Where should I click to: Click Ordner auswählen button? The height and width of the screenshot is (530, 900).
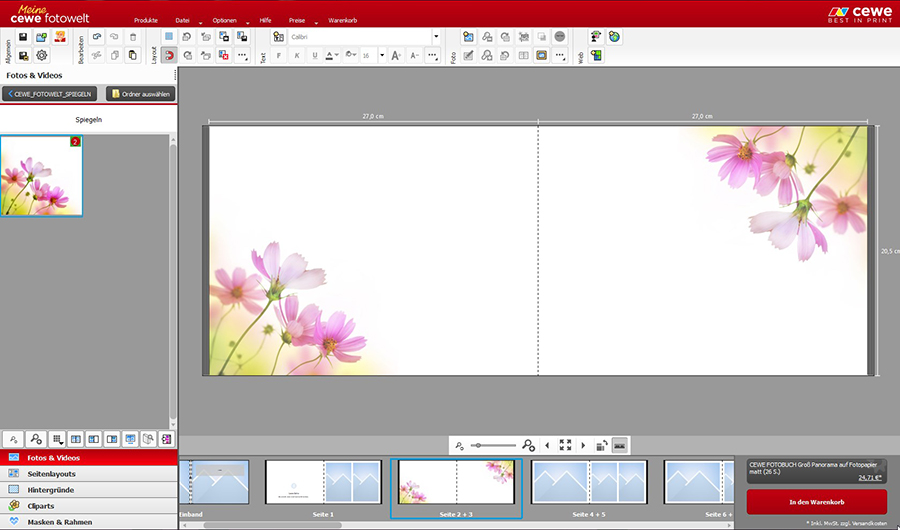141,94
